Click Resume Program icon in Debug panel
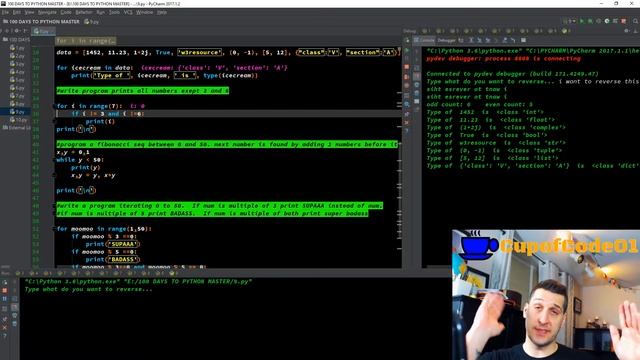The image size is (640, 360). point(407,51)
